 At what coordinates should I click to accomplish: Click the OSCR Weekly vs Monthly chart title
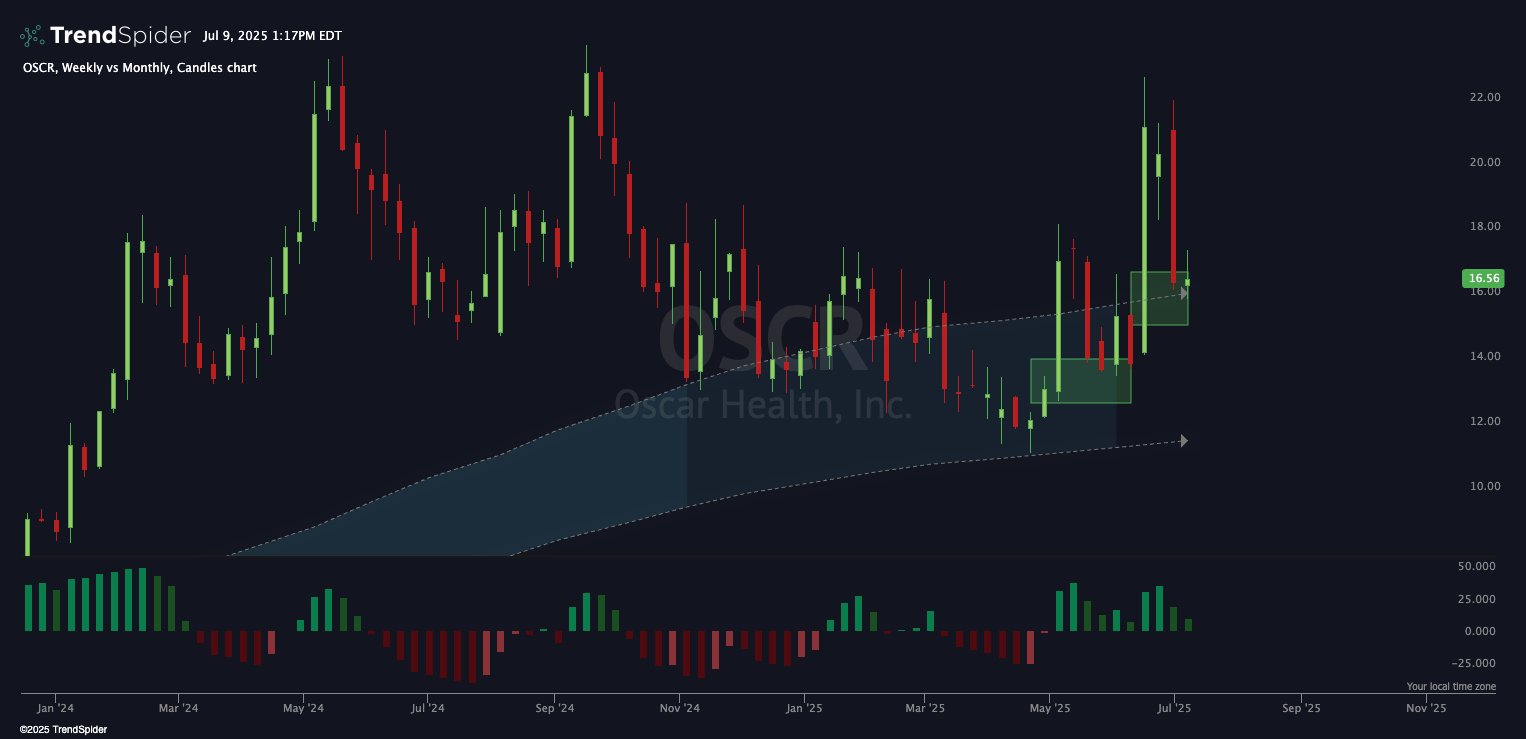coord(139,68)
